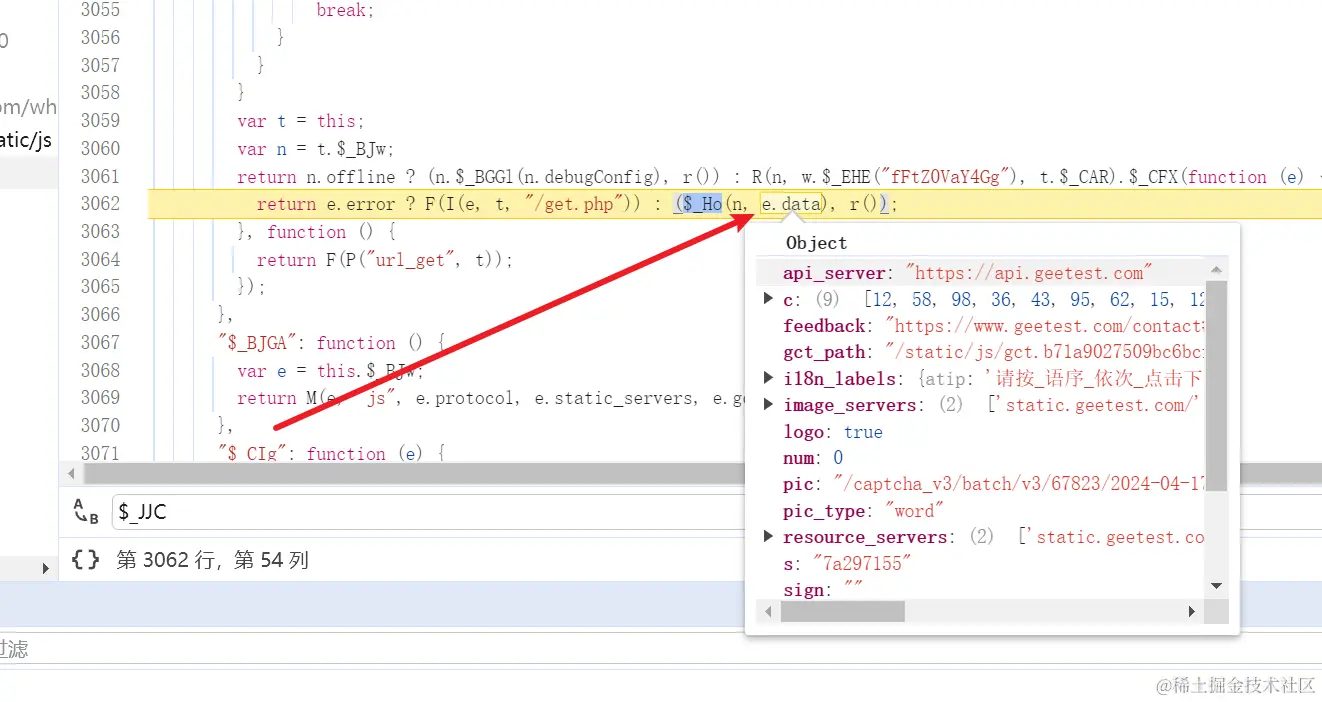Click line number 3067 in the gutter
The height and width of the screenshot is (702, 1322).
coord(100,343)
